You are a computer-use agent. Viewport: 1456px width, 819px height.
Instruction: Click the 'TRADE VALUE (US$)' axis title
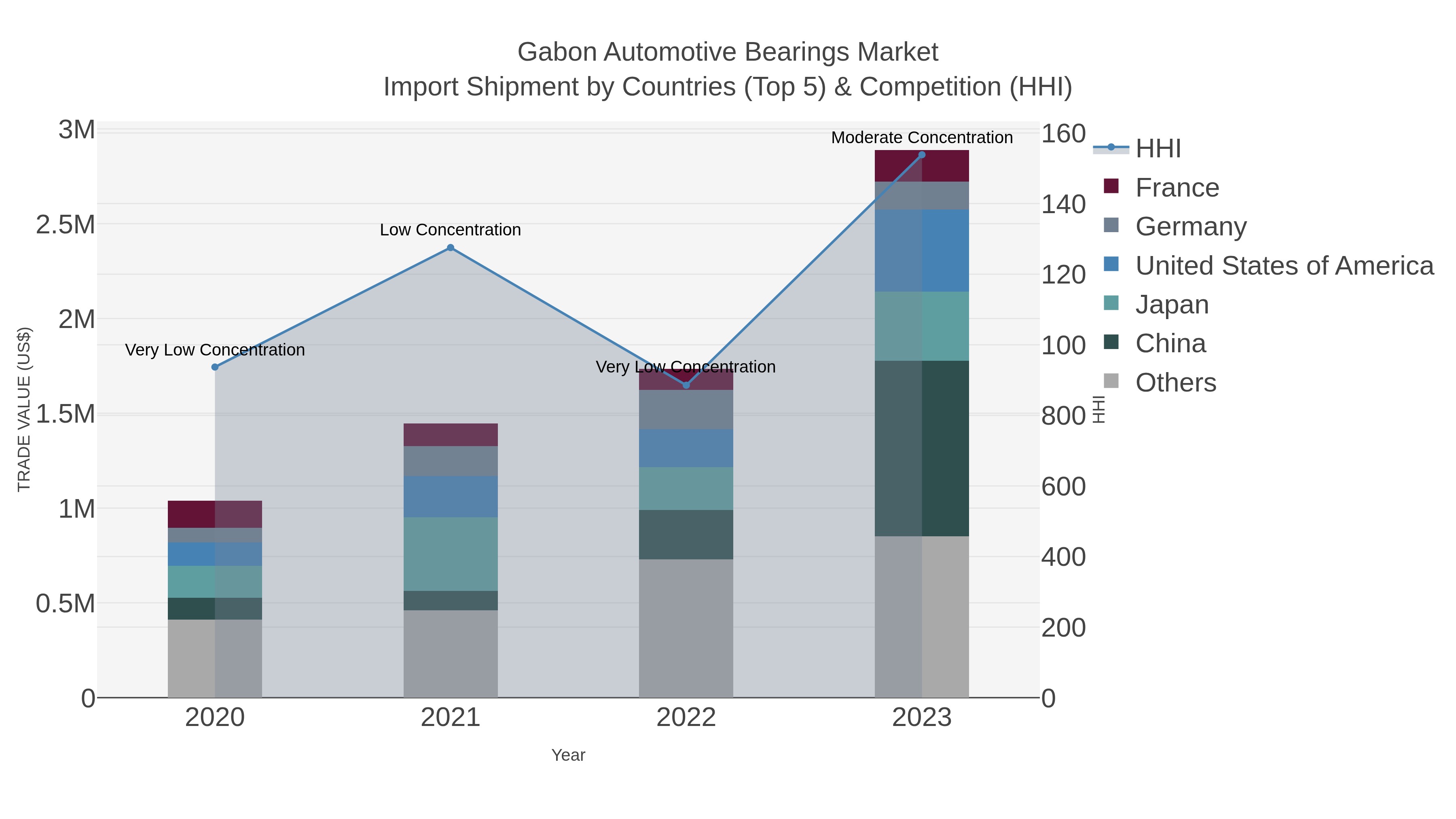(x=24, y=409)
